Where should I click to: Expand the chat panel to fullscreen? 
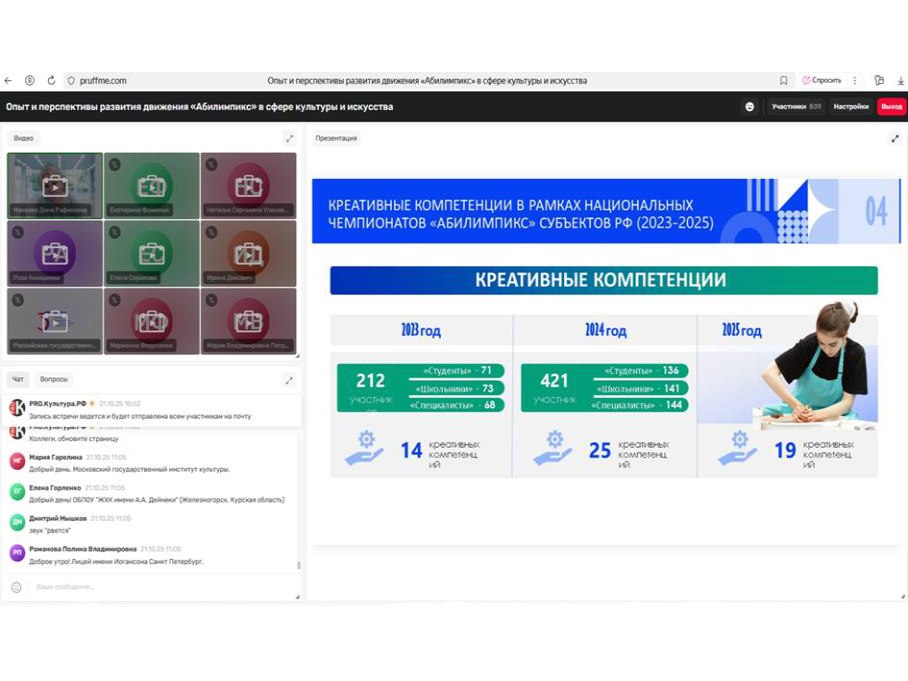[289, 380]
